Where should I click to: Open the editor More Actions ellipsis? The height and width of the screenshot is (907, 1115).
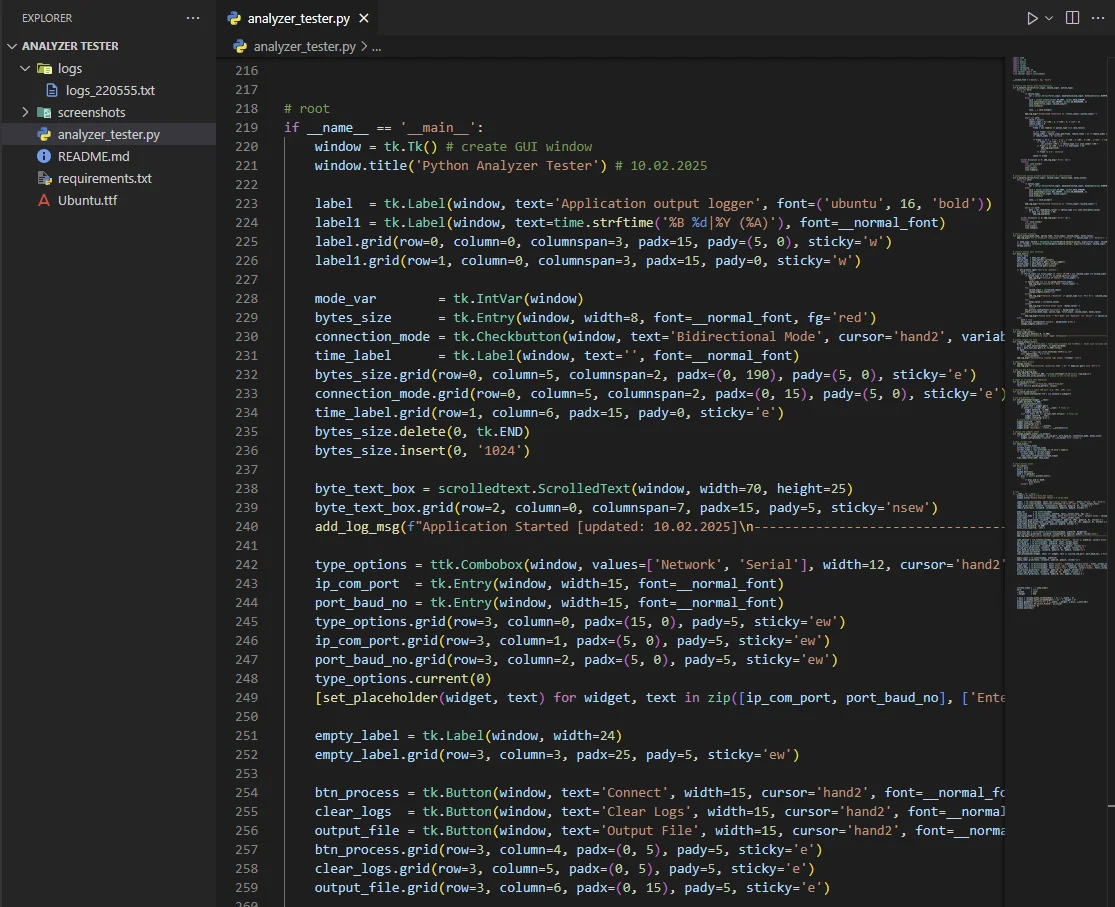(1098, 18)
